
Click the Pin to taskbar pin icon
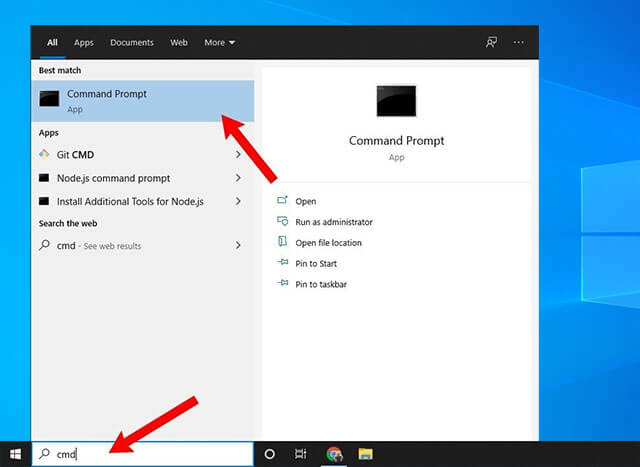point(282,282)
